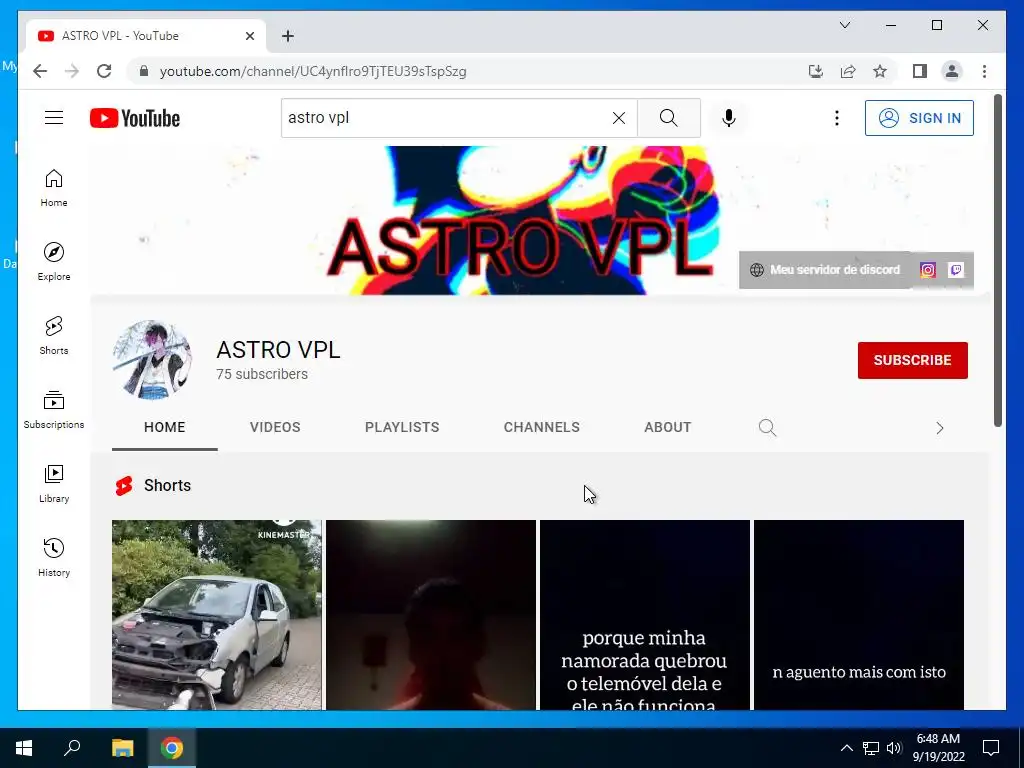Go back with the browser back arrow
The image size is (1024, 768).
point(40,71)
